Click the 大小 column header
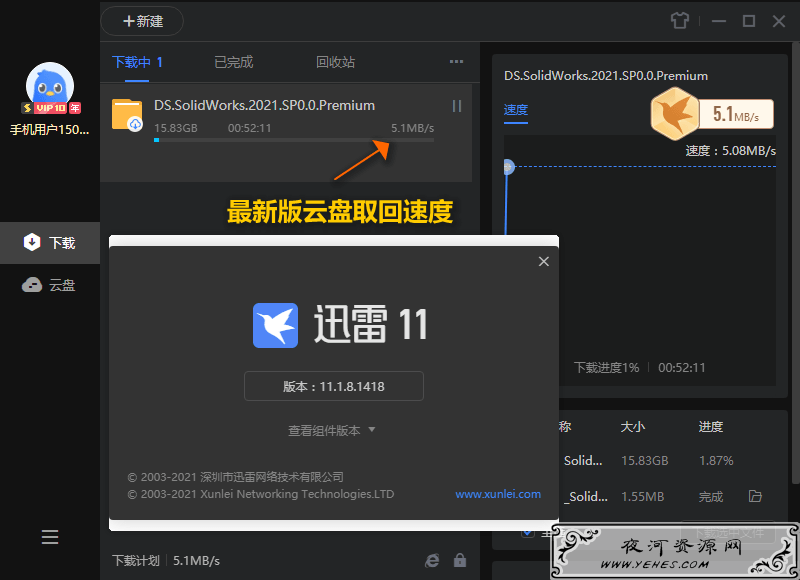Screen dimensions: 800x580 point(633,426)
